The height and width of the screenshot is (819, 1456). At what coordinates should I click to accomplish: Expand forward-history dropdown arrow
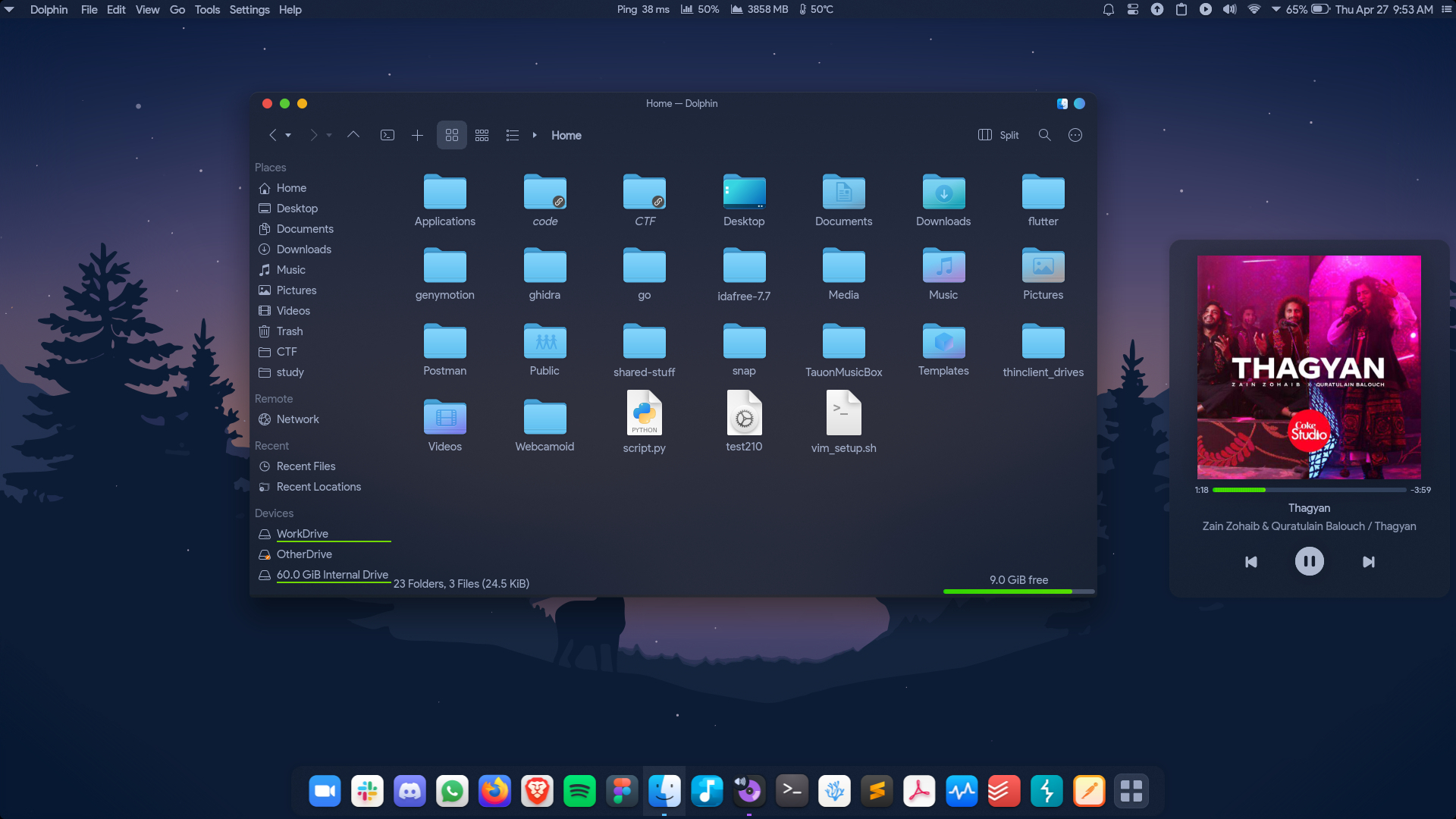329,135
